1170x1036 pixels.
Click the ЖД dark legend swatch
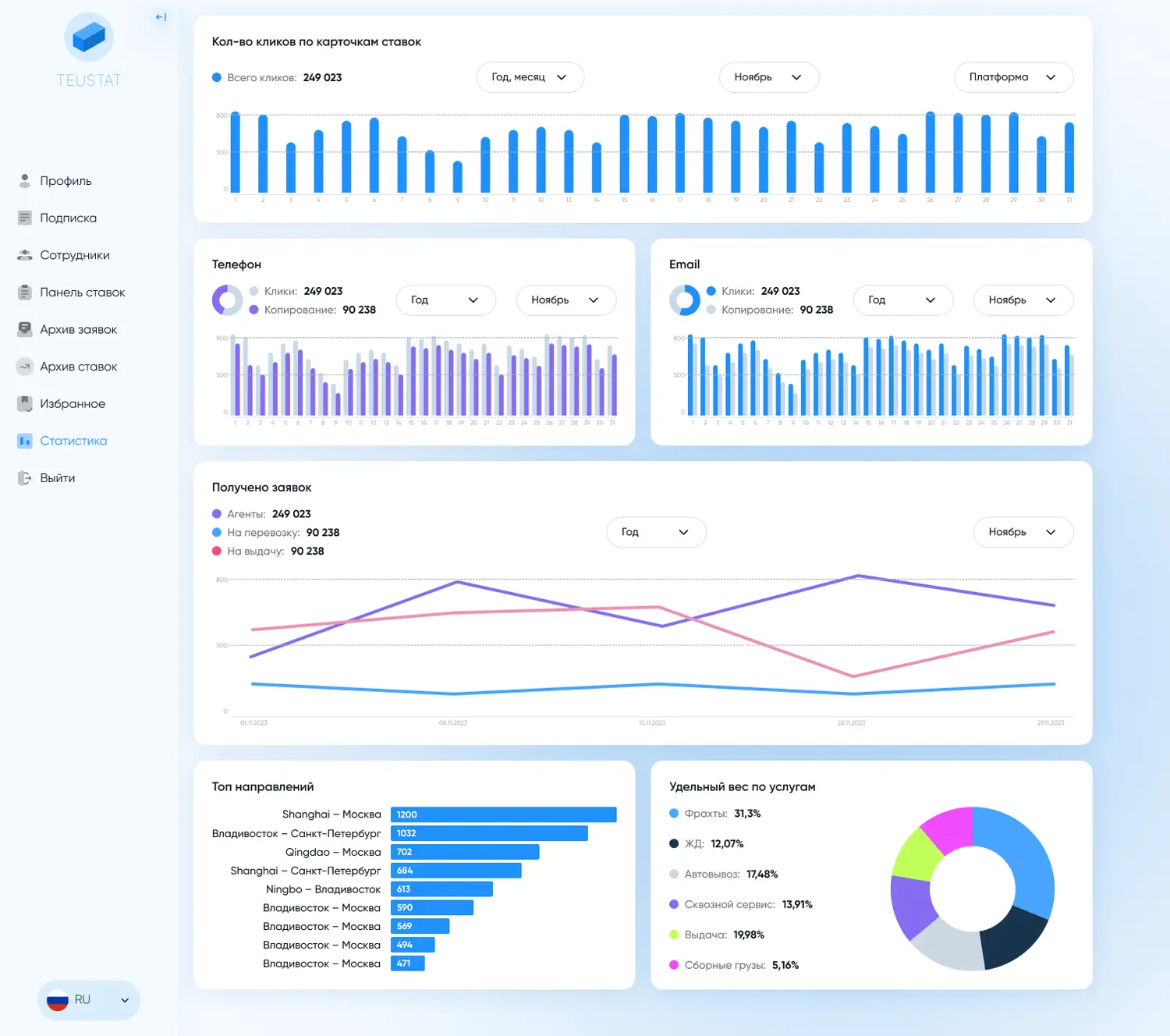[x=674, y=844]
